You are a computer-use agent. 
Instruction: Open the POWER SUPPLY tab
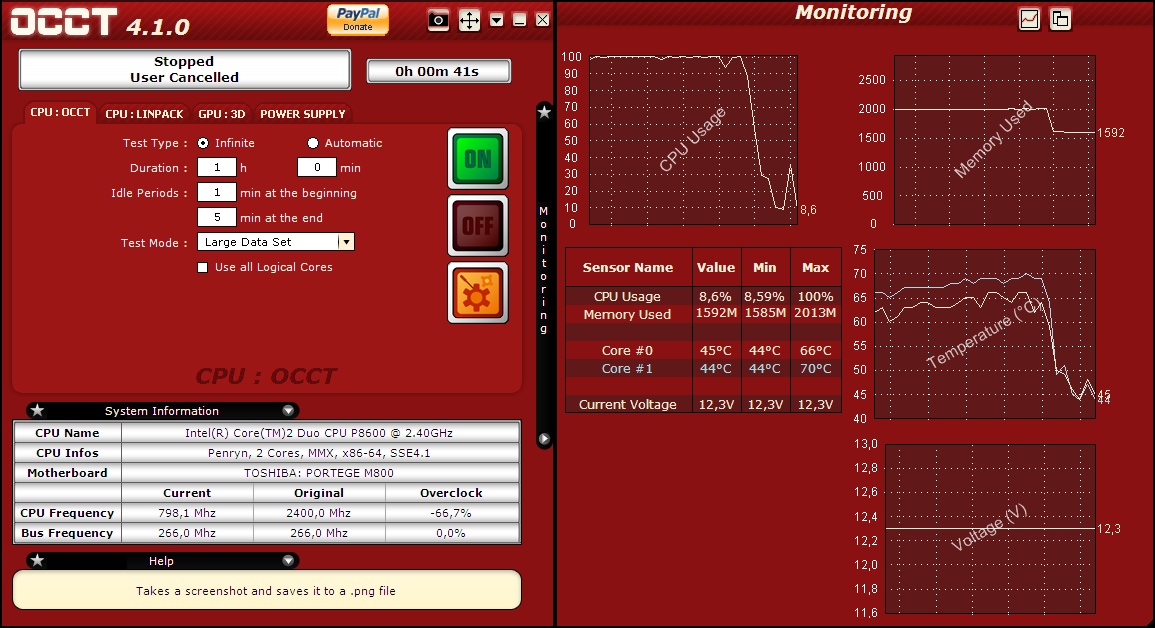point(303,114)
